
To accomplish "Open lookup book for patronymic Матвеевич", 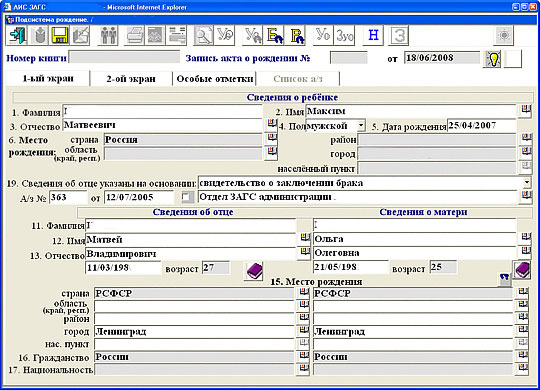I will click(x=272, y=125).
